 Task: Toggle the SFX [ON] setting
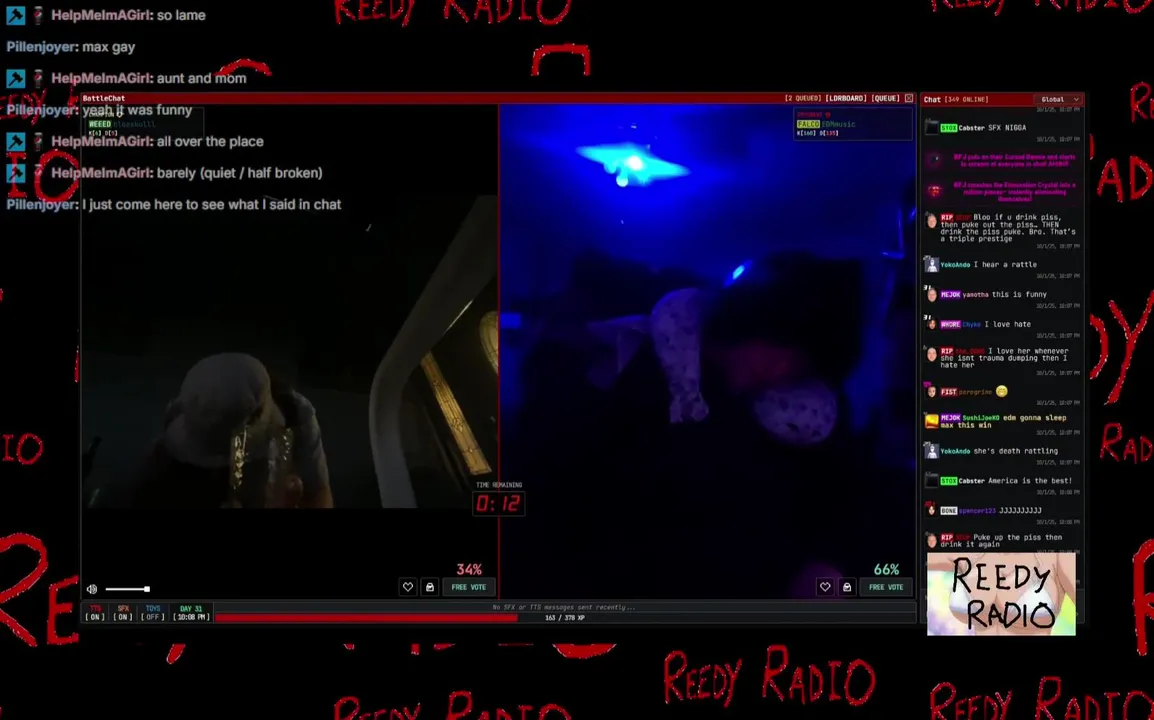coord(123,613)
